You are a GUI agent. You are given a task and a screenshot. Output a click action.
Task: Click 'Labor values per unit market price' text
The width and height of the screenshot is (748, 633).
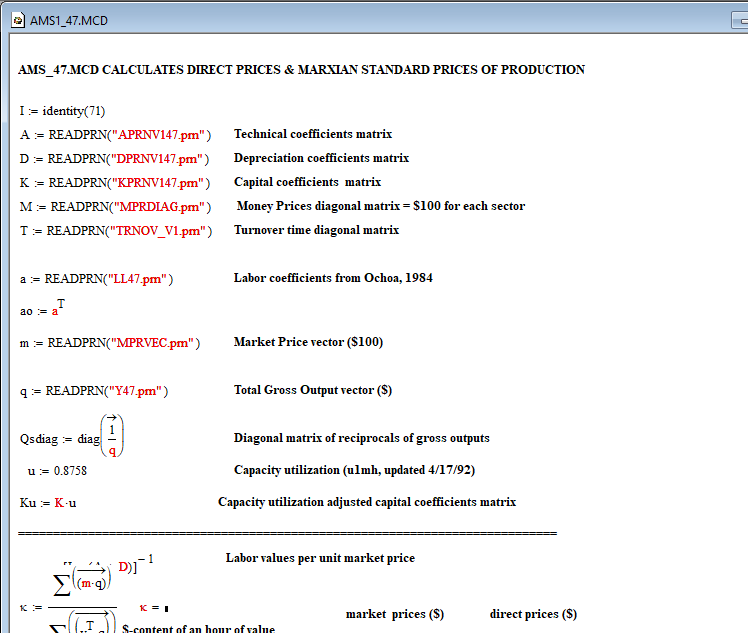[321, 558]
